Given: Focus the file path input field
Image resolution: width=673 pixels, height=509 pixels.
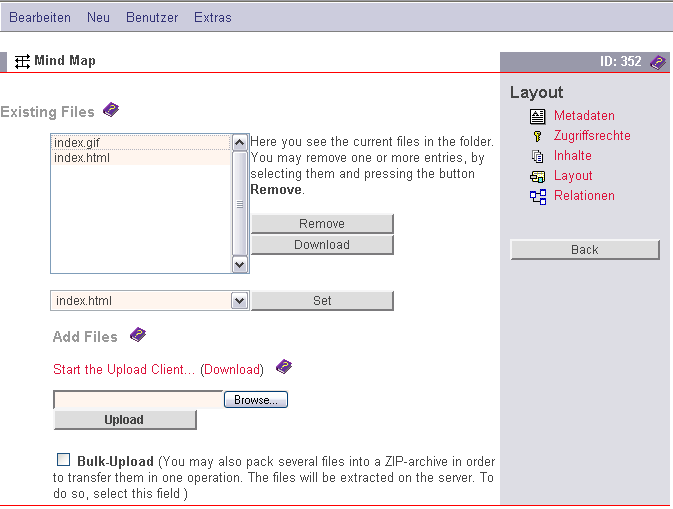Looking at the screenshot, I should [138, 400].
